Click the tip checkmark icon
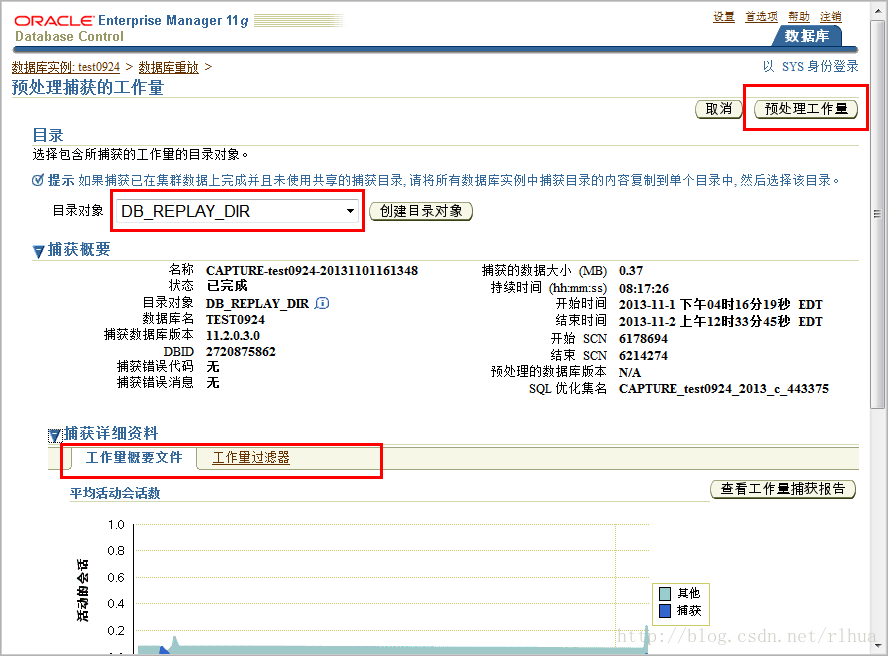 (37, 180)
